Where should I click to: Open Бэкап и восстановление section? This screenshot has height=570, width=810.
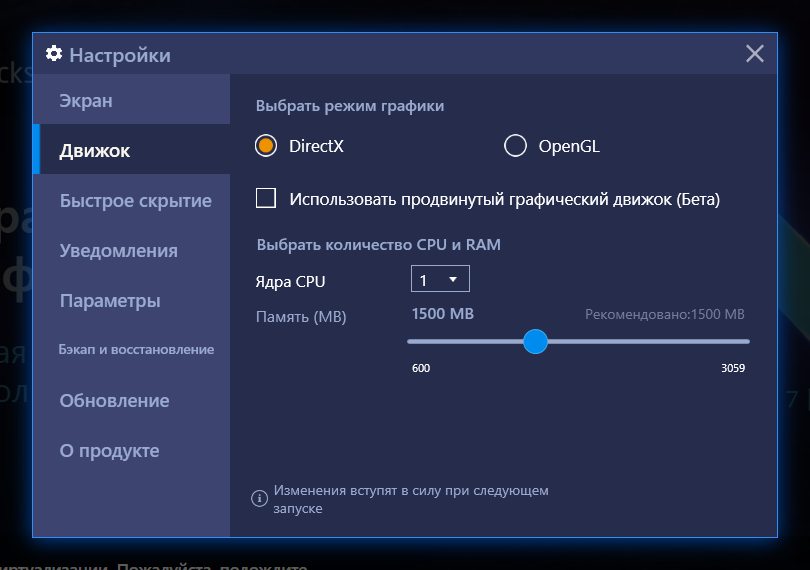136,350
